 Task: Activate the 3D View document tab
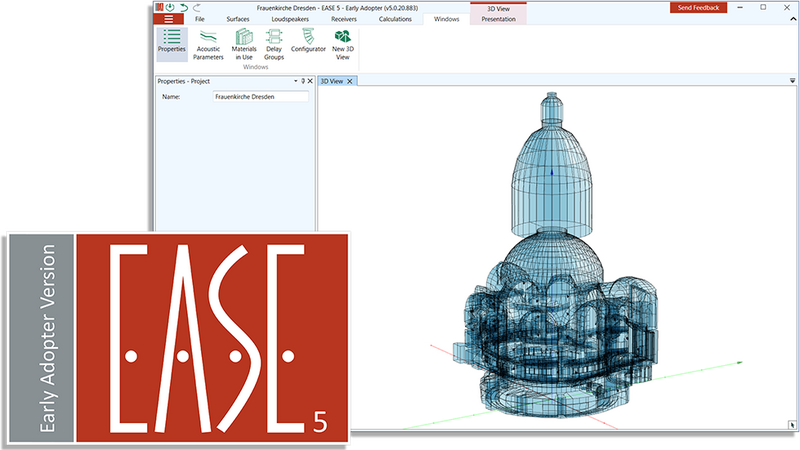pyautogui.click(x=332, y=81)
